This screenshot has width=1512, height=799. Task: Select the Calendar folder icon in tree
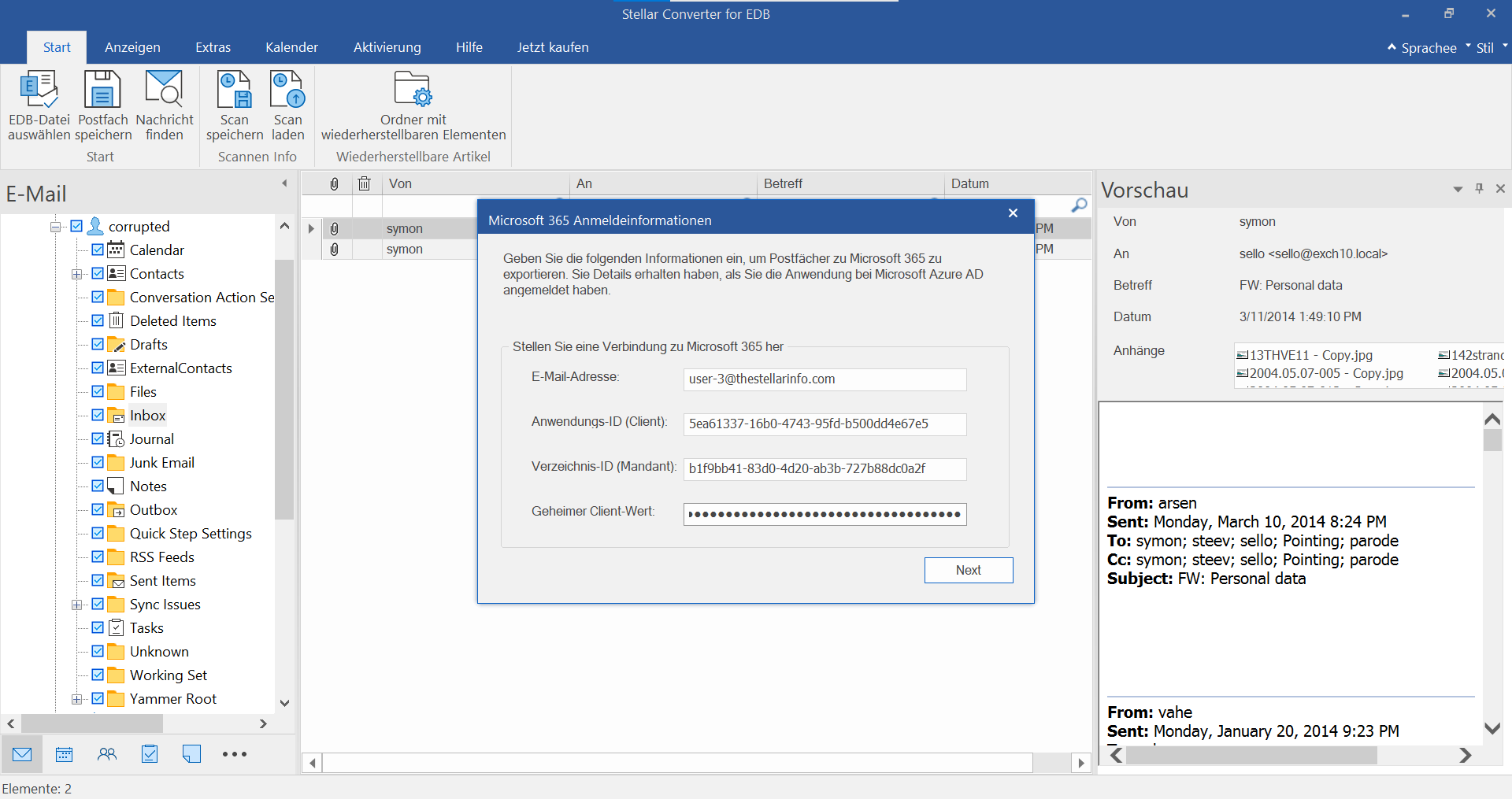coord(116,250)
